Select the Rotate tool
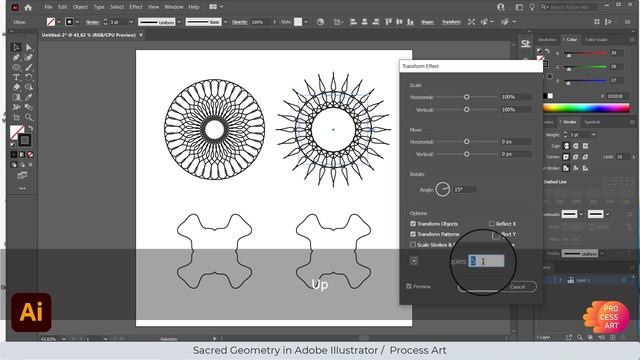This screenshot has height=360, width=640. 29,77
